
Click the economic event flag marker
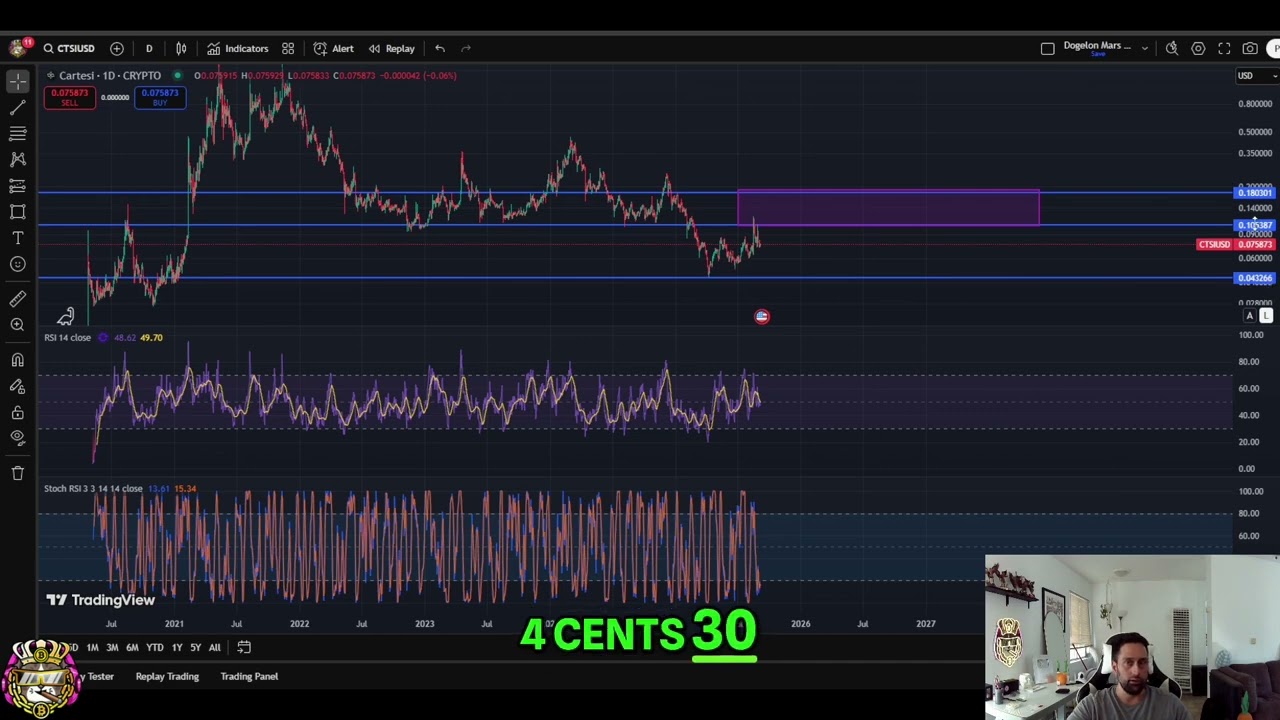762,317
